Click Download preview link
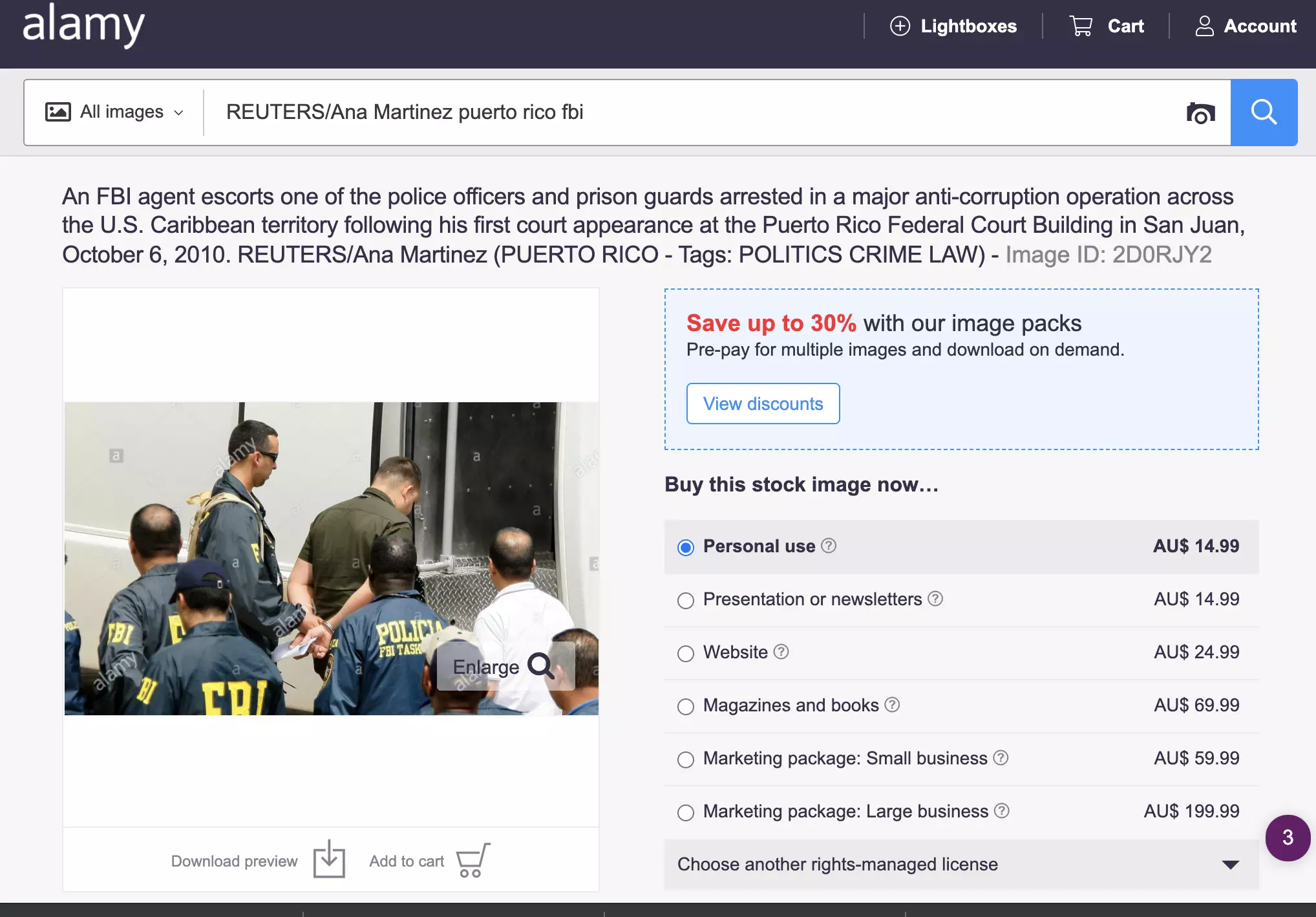 pos(234,861)
